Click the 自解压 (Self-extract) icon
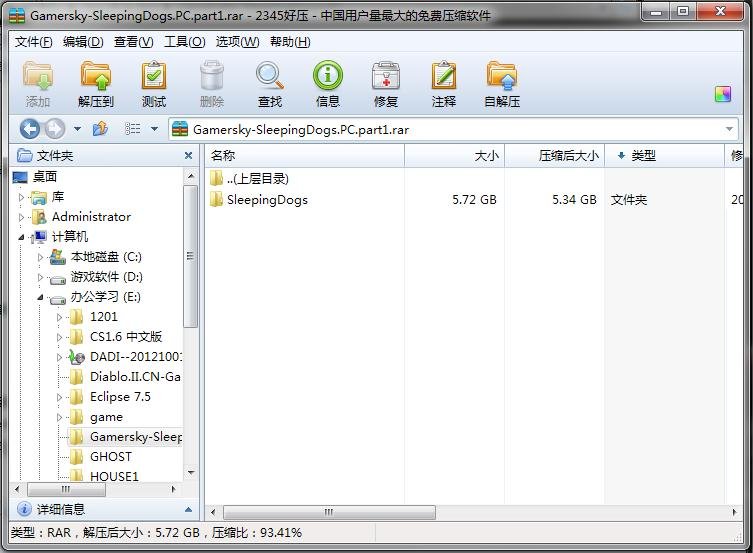The width and height of the screenshot is (753, 553). 502,84
